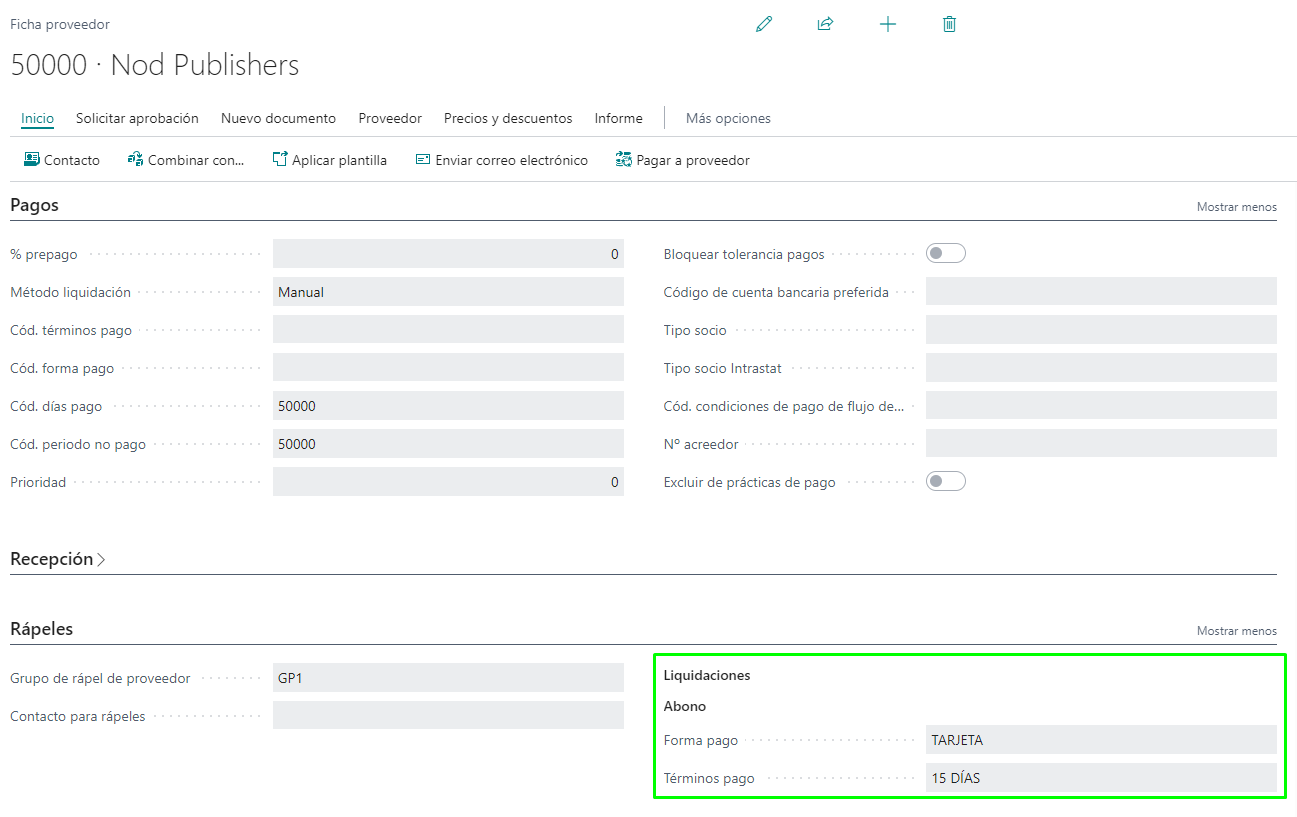This screenshot has width=1297, height=817.
Task: Click the title 50000 · Nod Publishers
Action: click(x=155, y=65)
